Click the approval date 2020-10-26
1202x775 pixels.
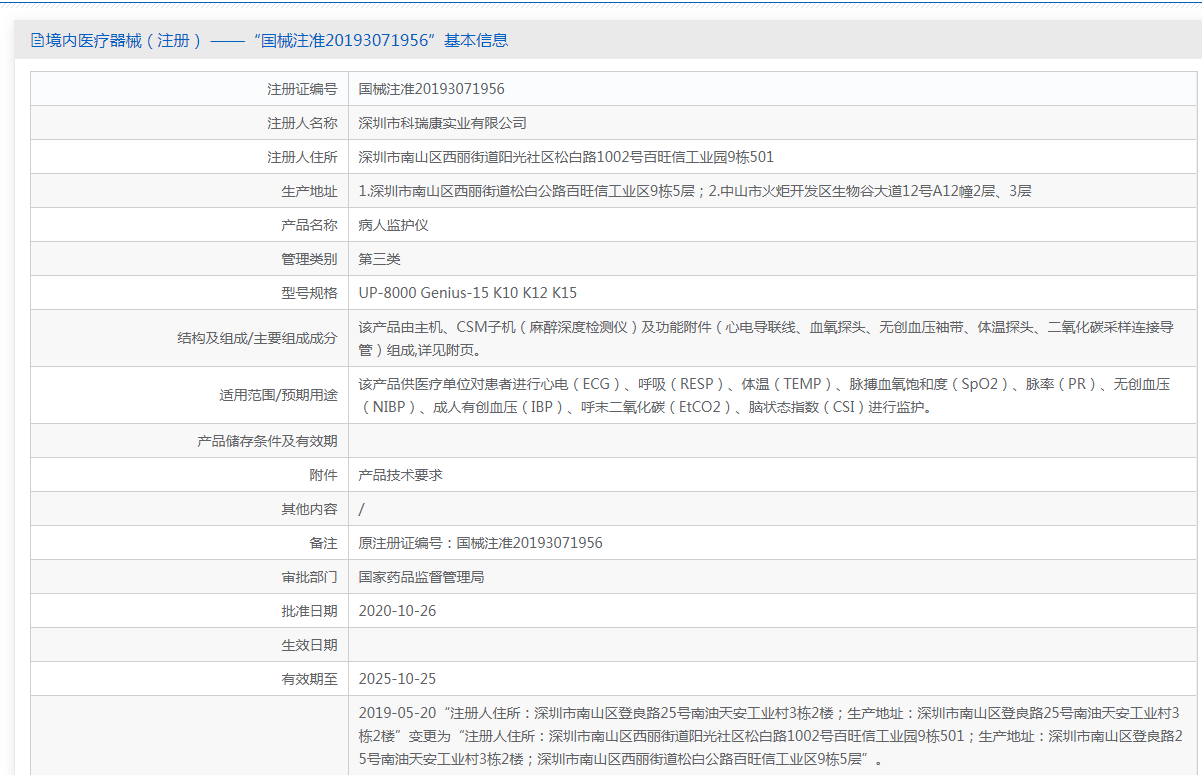click(x=397, y=611)
